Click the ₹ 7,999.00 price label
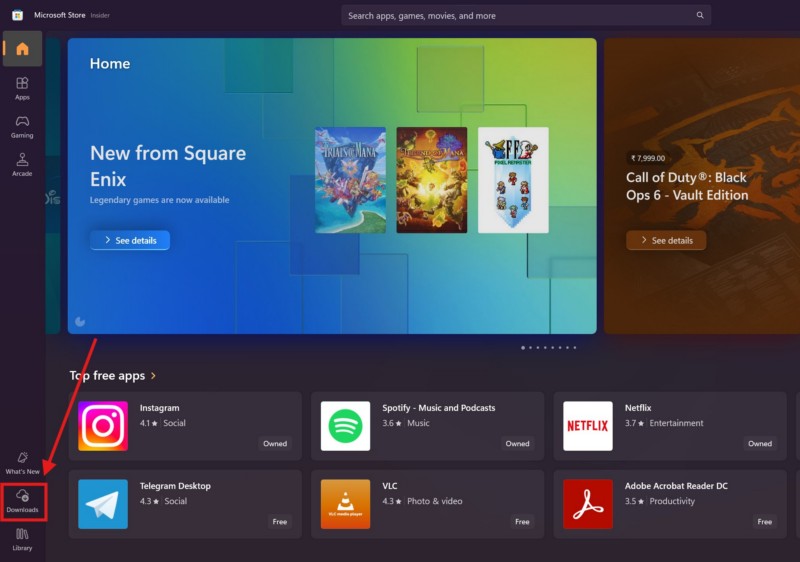The image size is (800, 562). tap(648, 158)
